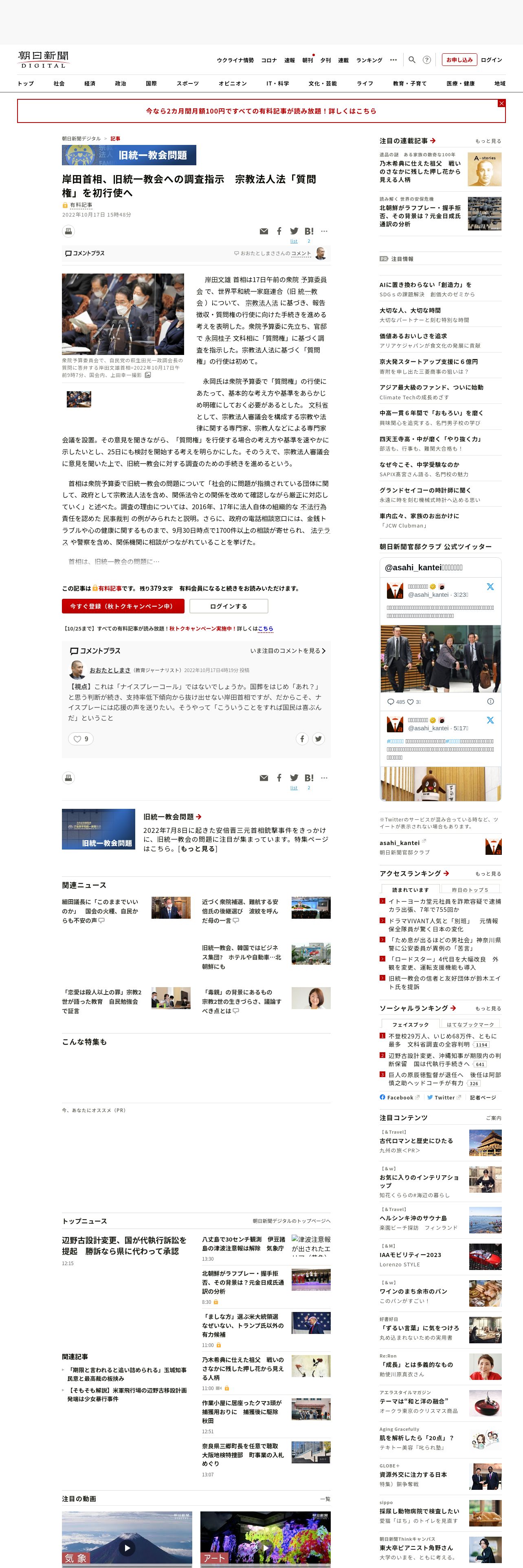The height and width of the screenshot is (1568, 523).
Task: Click the reply bubble showing 485 on tweet
Action: click(396, 702)
